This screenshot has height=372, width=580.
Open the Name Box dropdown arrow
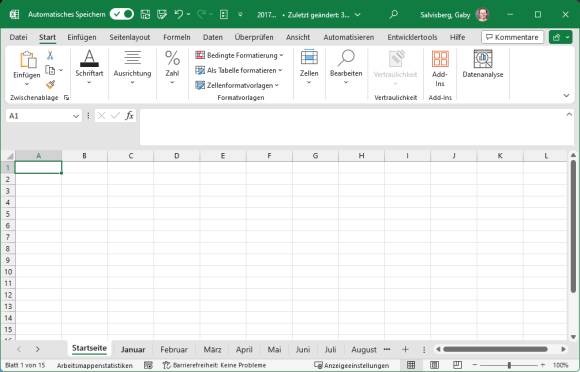coord(76,116)
